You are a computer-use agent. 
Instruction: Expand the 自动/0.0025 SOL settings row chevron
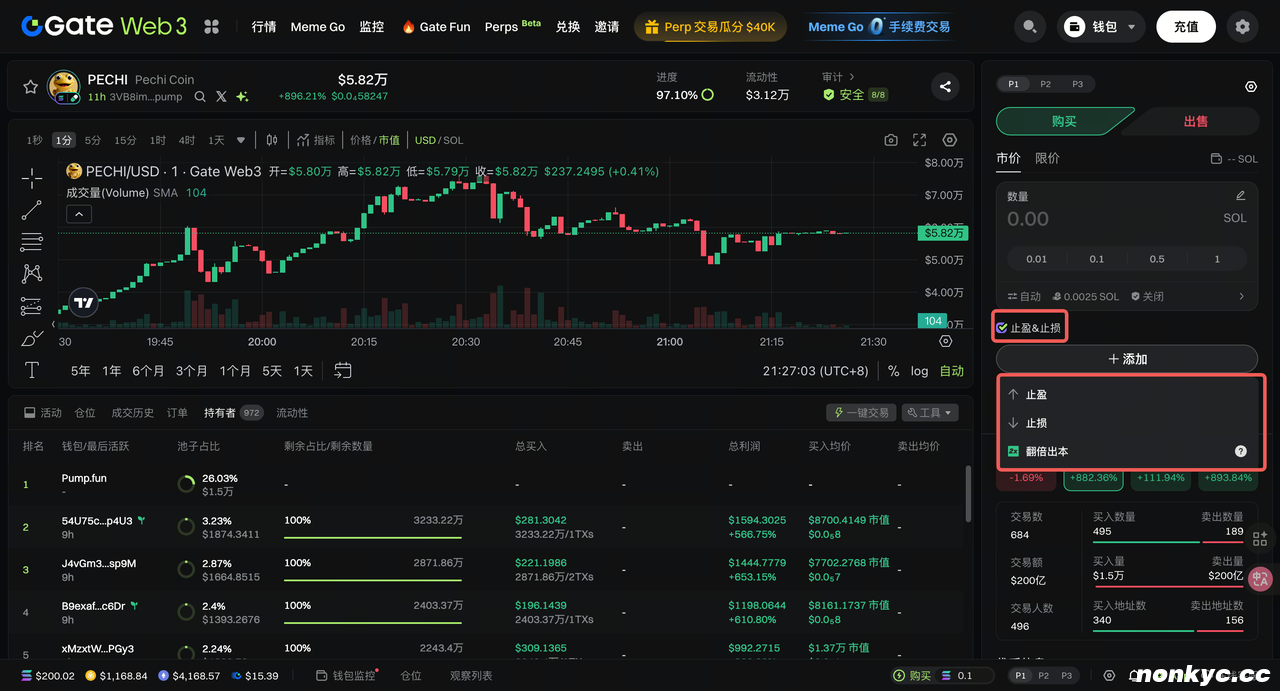click(1241, 297)
